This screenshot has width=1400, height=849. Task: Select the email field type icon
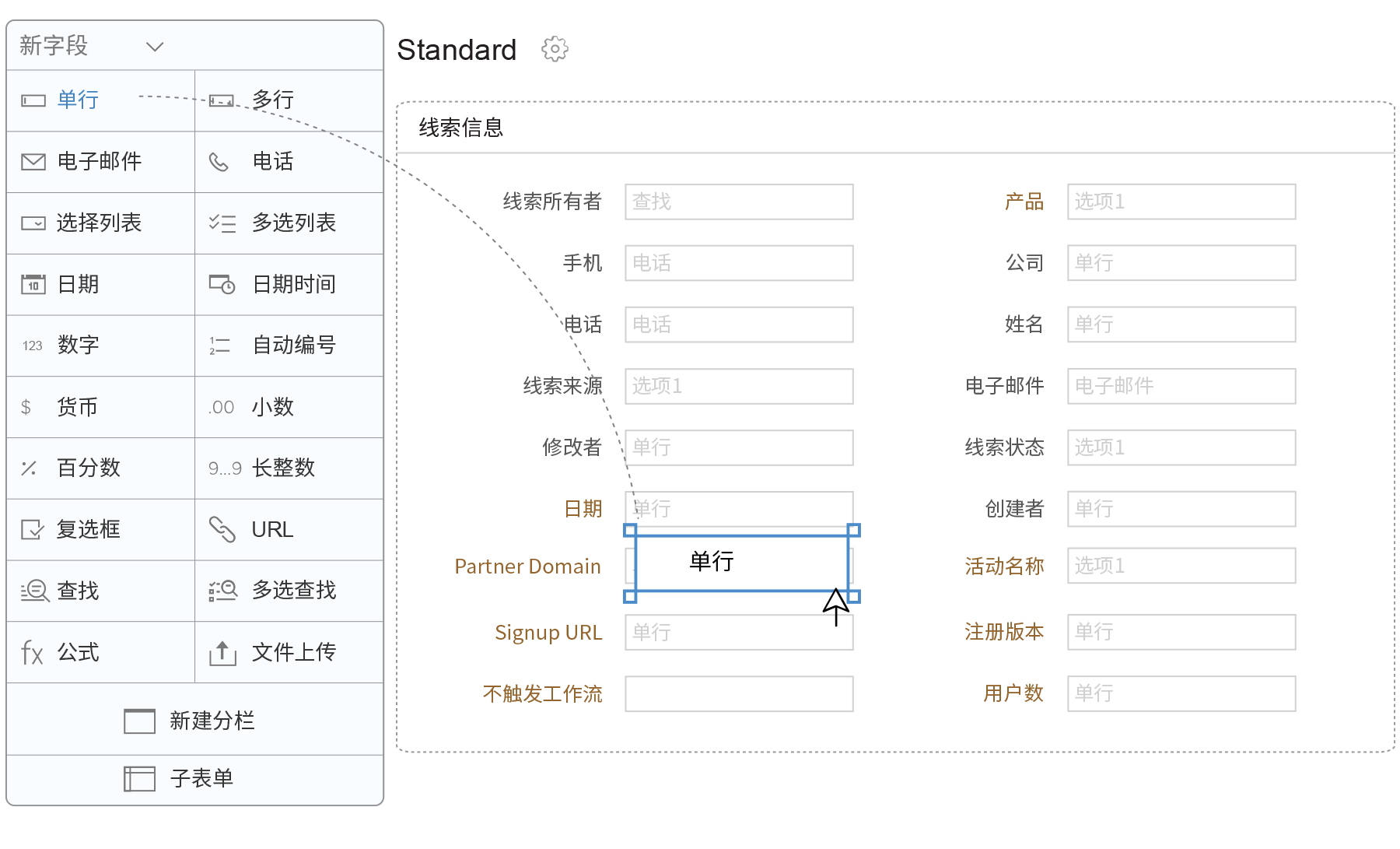coord(33,162)
